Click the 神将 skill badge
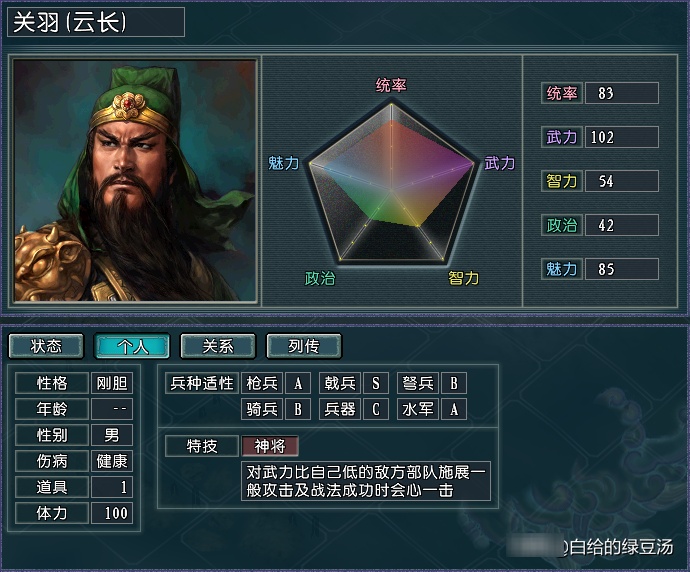 click(270, 446)
